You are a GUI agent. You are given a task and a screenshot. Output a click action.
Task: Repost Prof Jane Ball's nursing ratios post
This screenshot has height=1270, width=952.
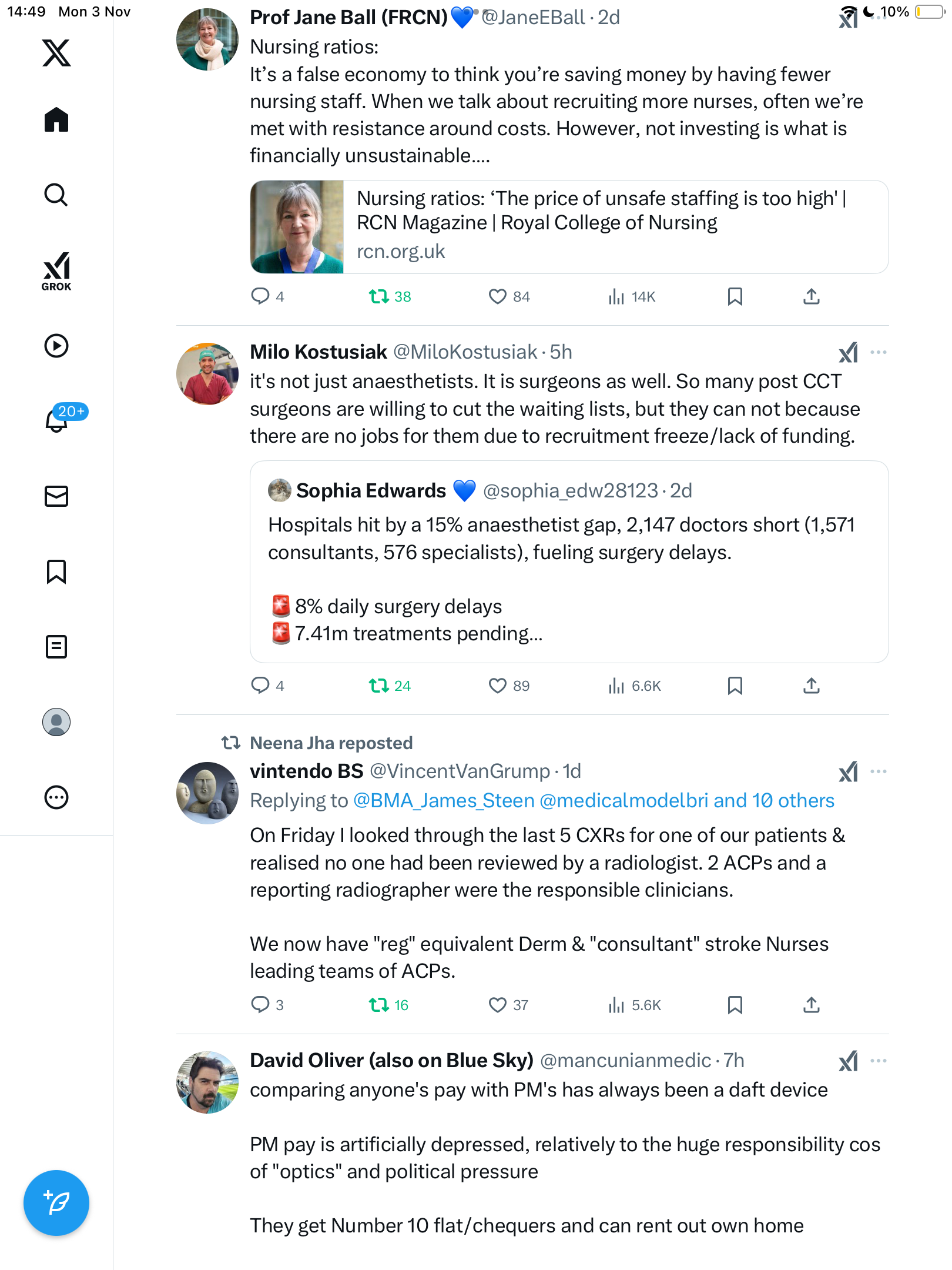pos(379,296)
